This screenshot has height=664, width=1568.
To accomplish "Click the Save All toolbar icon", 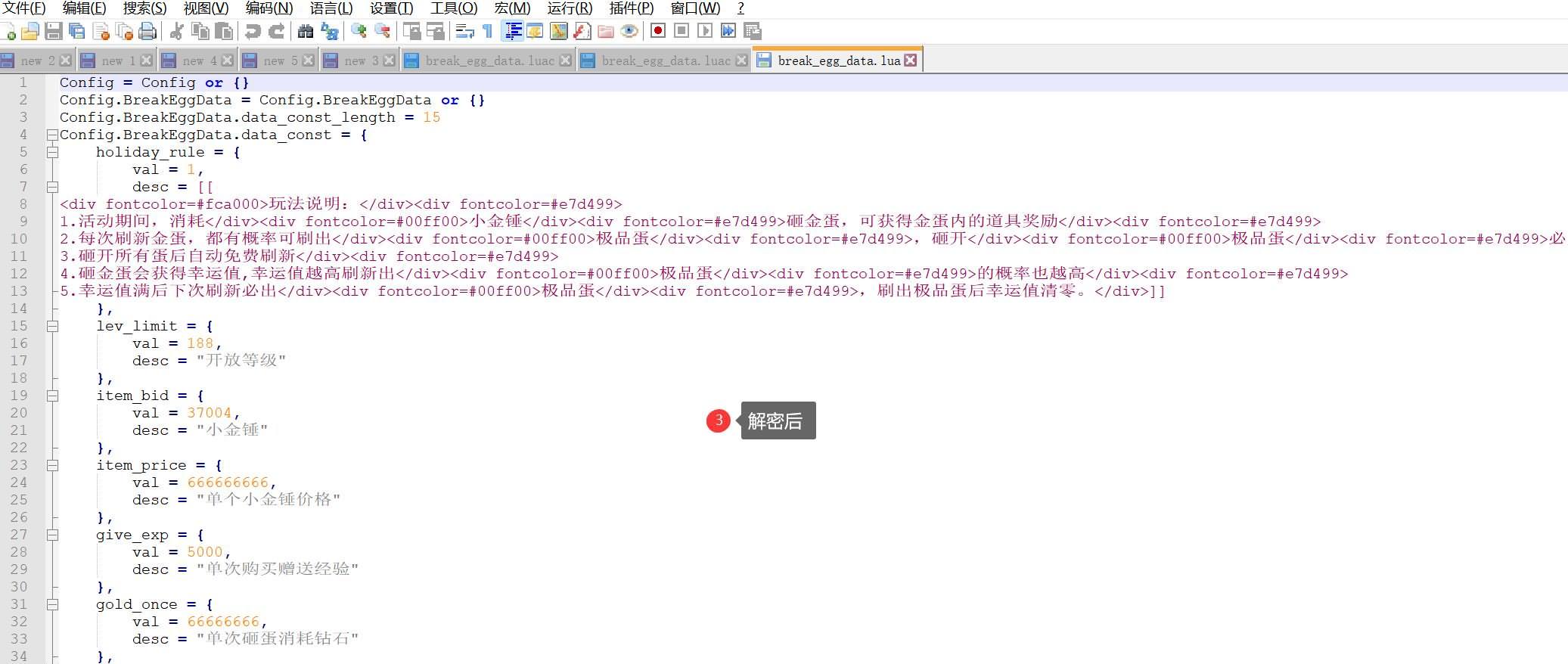I will (x=76, y=31).
